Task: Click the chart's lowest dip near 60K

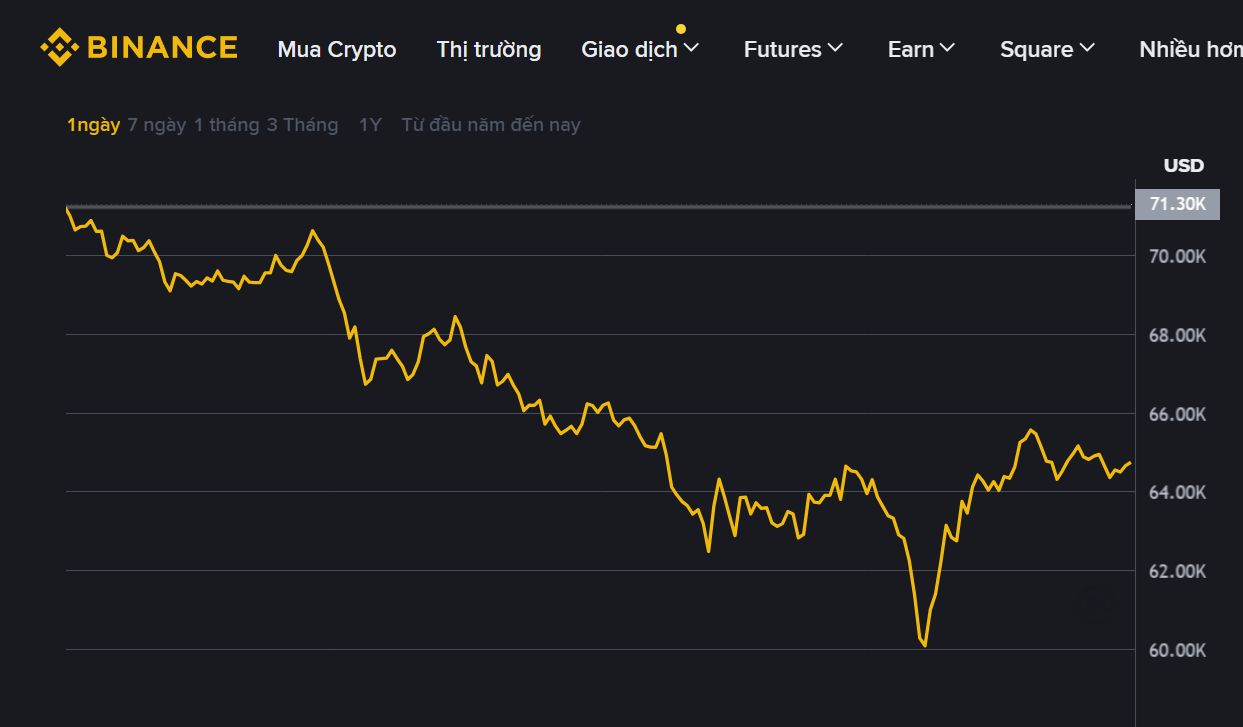Action: point(925,645)
